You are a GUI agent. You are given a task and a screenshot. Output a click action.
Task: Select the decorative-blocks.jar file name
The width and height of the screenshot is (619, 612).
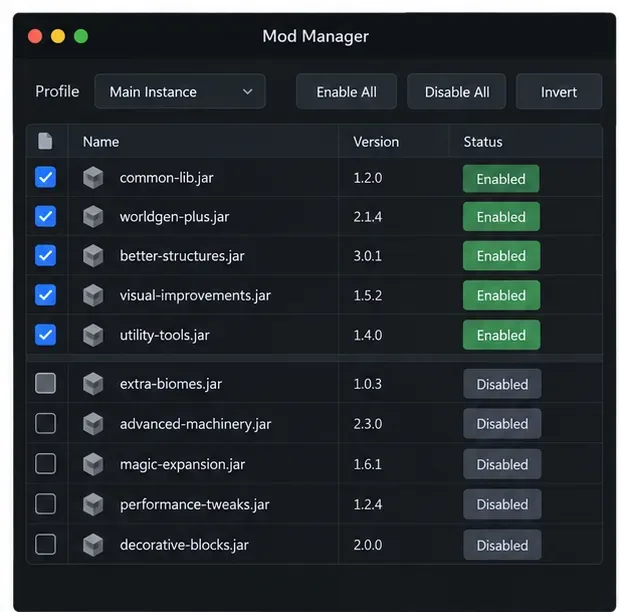tap(184, 545)
